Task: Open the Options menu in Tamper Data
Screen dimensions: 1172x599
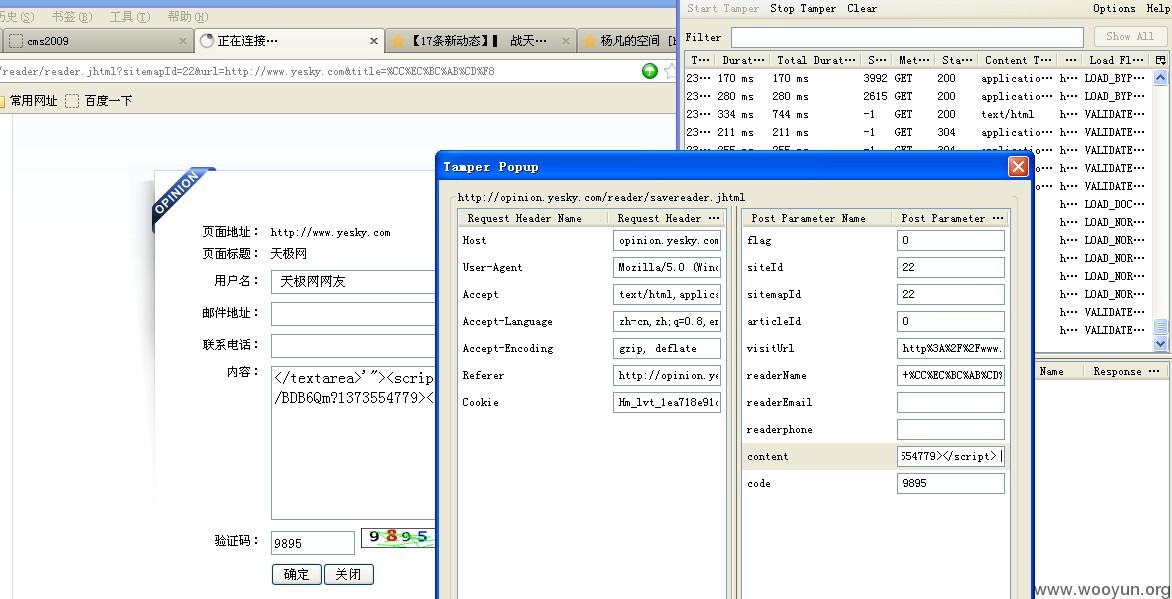Action: 1114,8
